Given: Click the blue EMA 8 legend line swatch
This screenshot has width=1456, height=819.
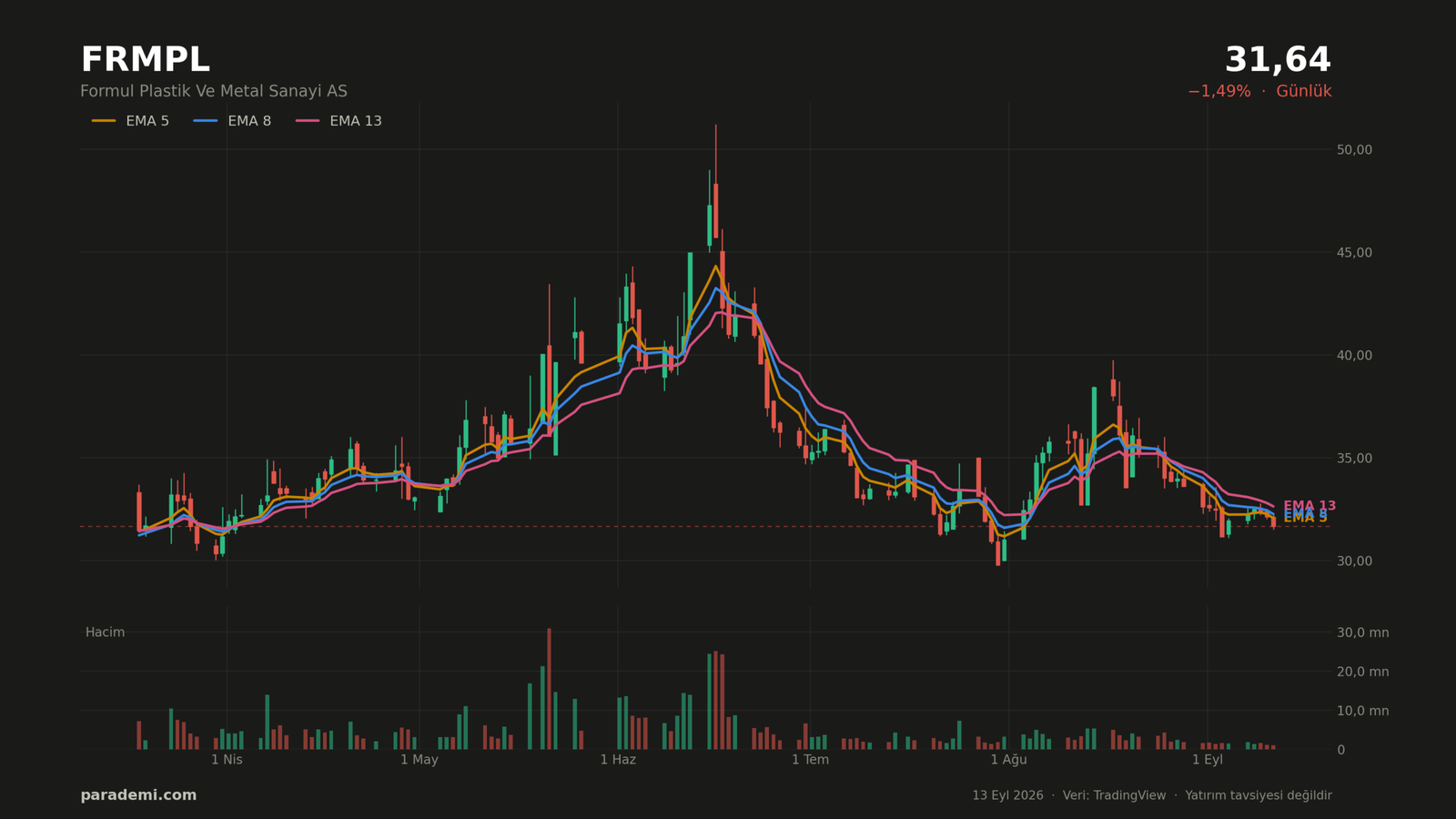Looking at the screenshot, I should coord(206,121).
